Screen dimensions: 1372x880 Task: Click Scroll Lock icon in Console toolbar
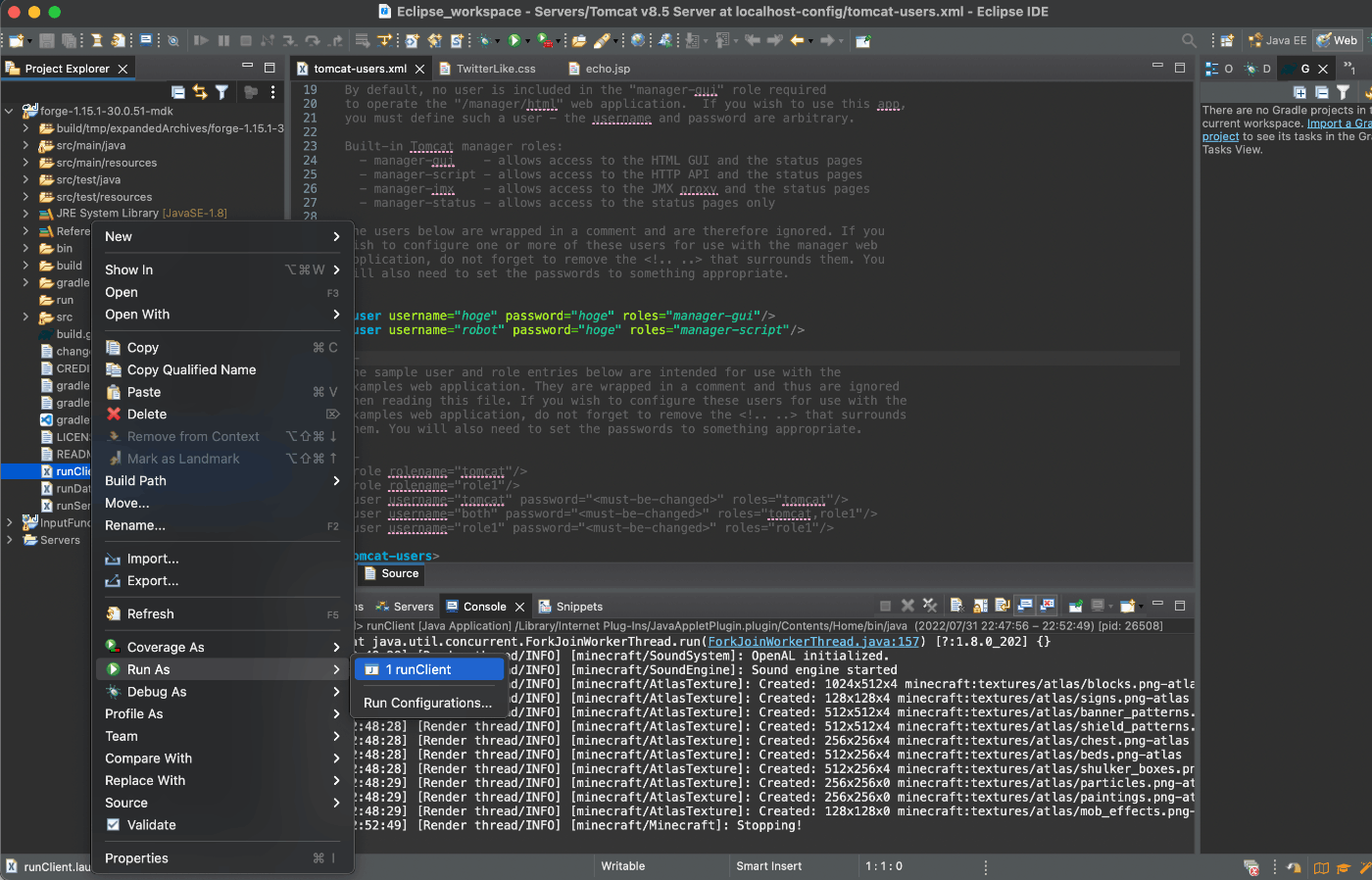[980, 606]
